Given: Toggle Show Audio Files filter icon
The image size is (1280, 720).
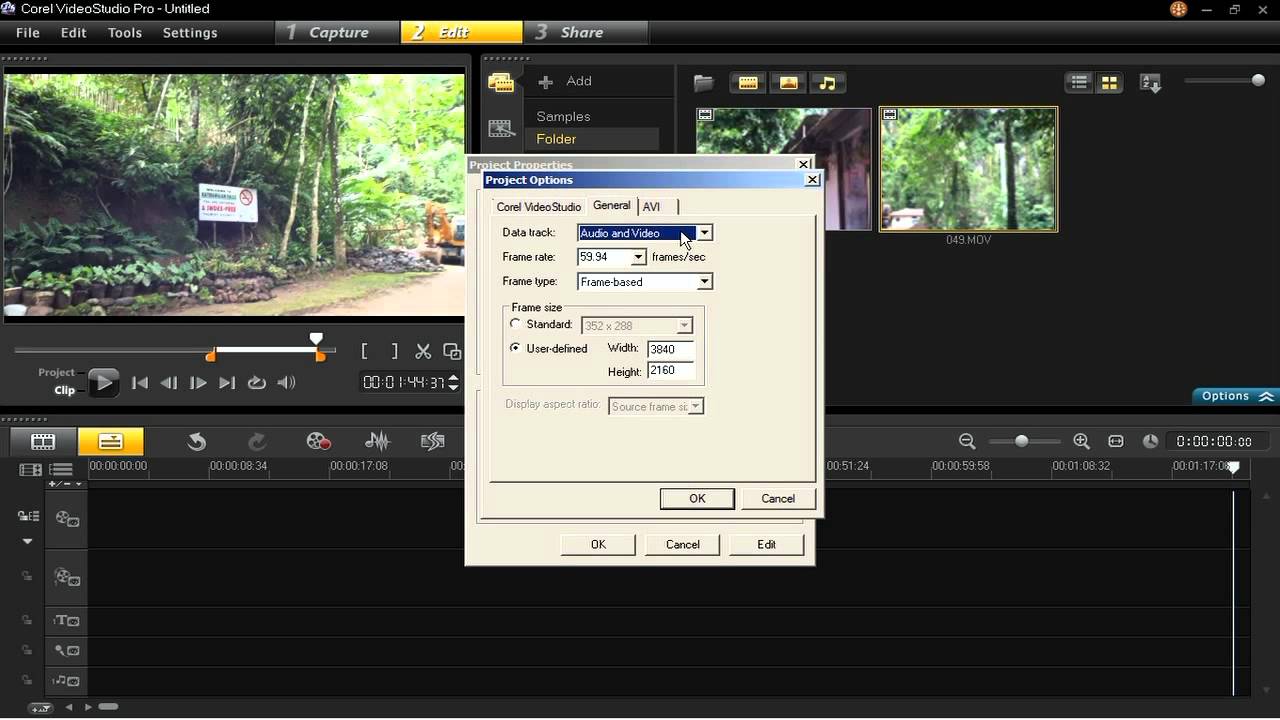Looking at the screenshot, I should pos(827,83).
